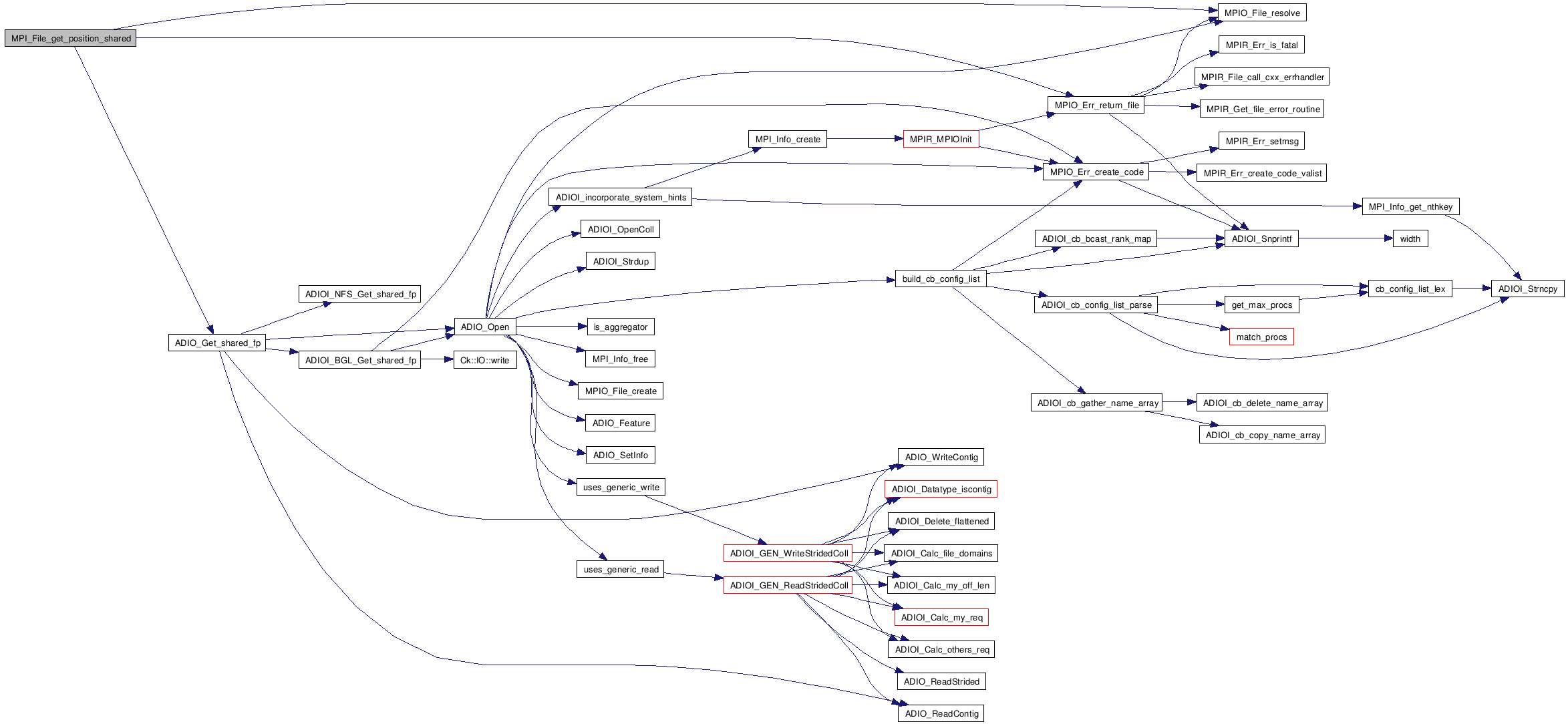Image resolution: width=1568 pixels, height=724 pixels.
Task: Click the MPIO_File_resolve node
Action: [x=1261, y=13]
